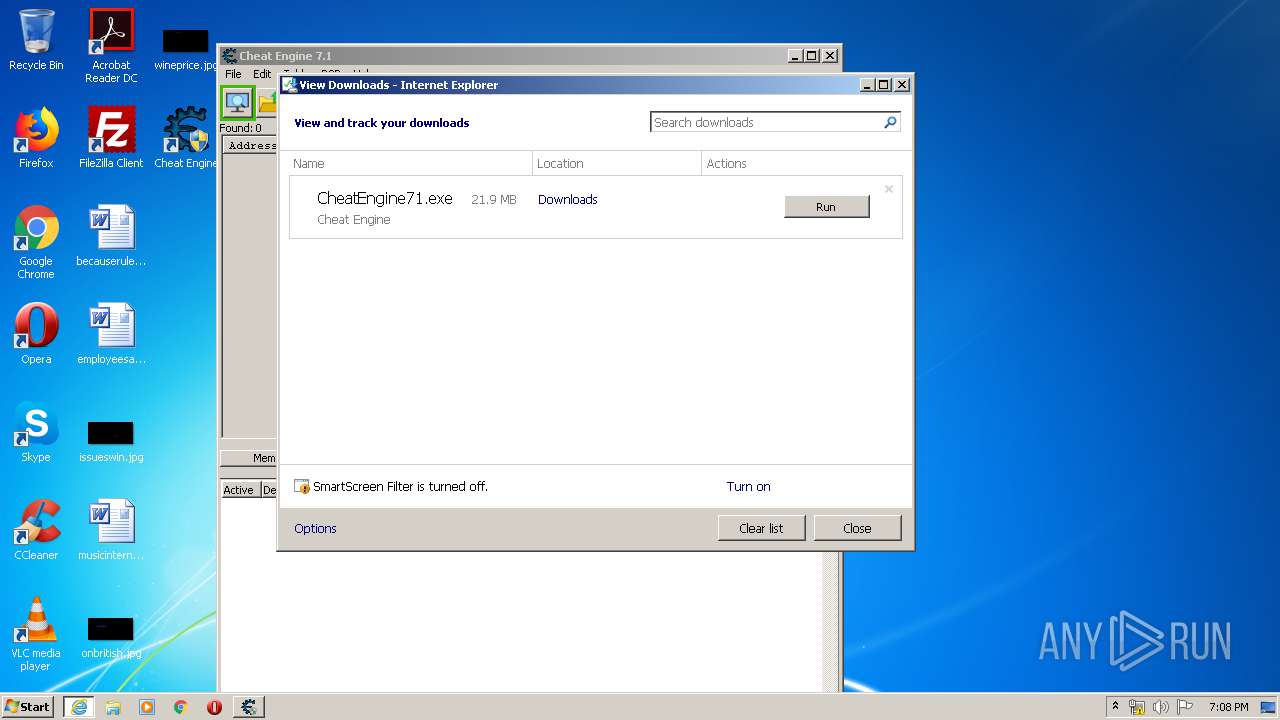This screenshot has width=1280, height=720.
Task: Click the Active column header in Cheat Engine
Action: click(x=239, y=490)
